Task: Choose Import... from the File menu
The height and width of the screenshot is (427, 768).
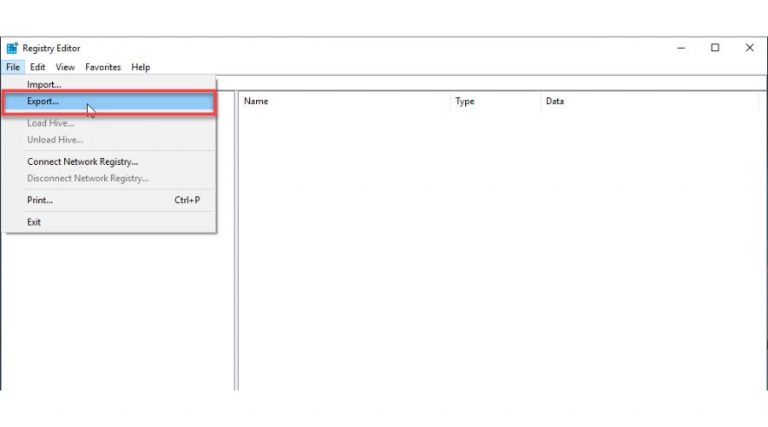Action: click(x=110, y=84)
